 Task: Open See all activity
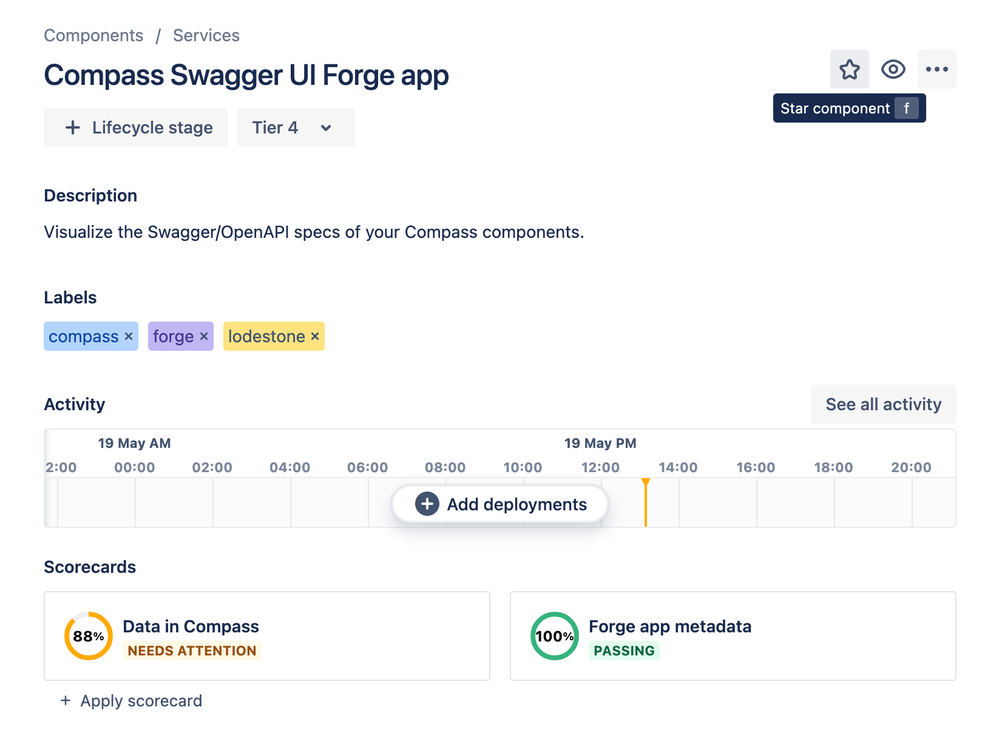pyautogui.click(x=883, y=404)
